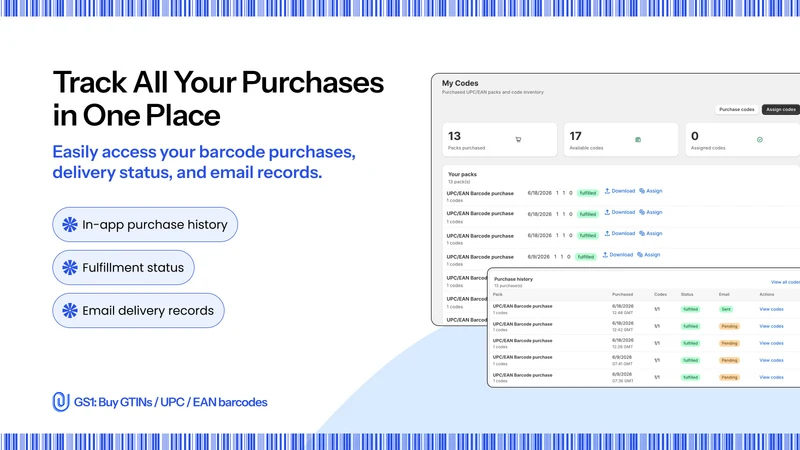Click the Your packs section heading
This screenshot has width=800, height=450.
pos(462,174)
